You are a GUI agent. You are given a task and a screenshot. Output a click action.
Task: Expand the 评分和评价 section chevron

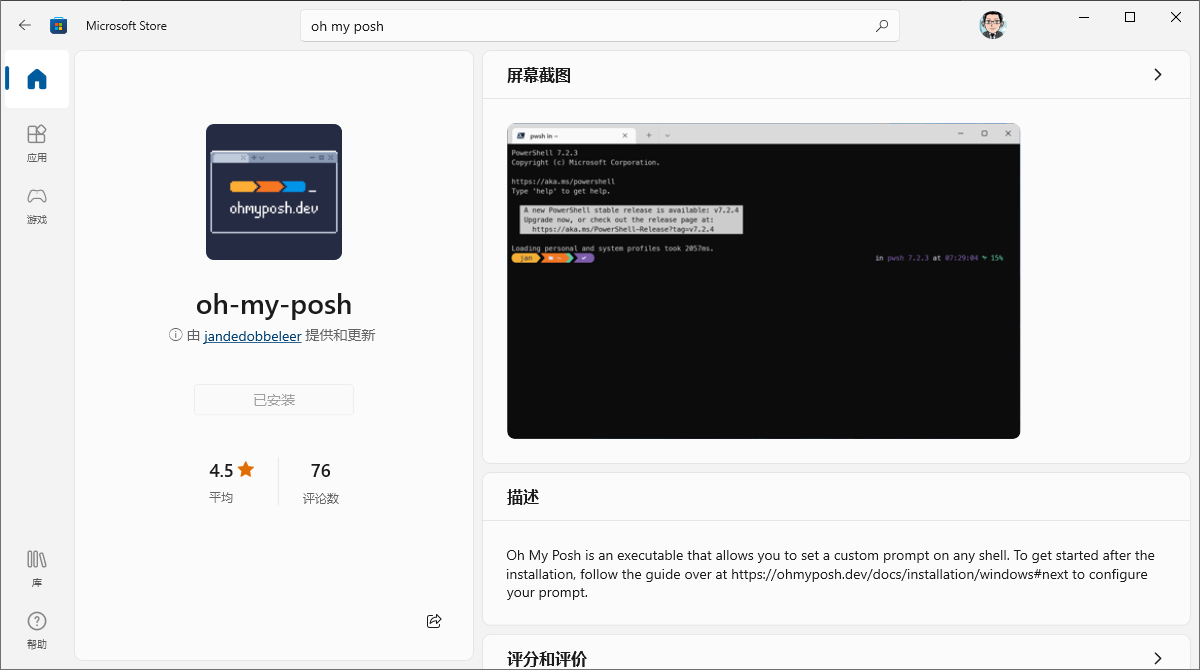(x=1158, y=658)
